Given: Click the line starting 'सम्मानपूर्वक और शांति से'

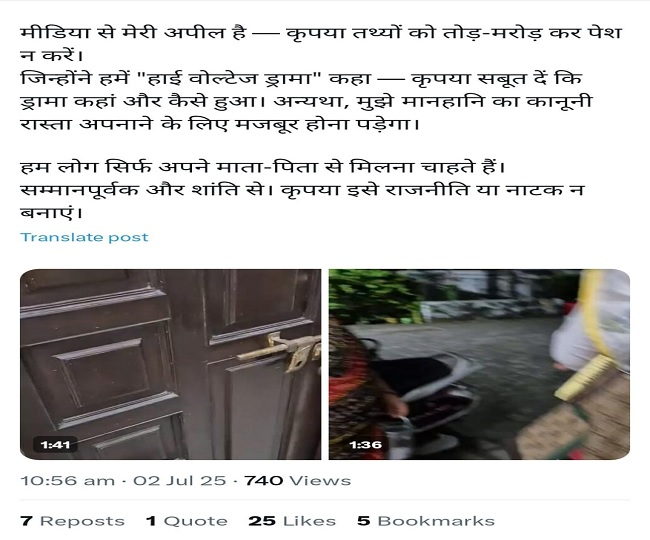Looking at the screenshot, I should point(302,190).
